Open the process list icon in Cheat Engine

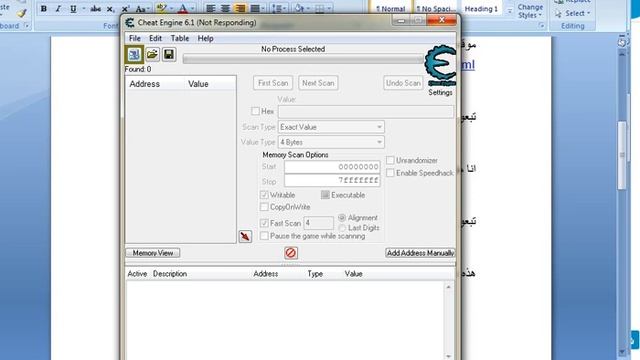(134, 55)
